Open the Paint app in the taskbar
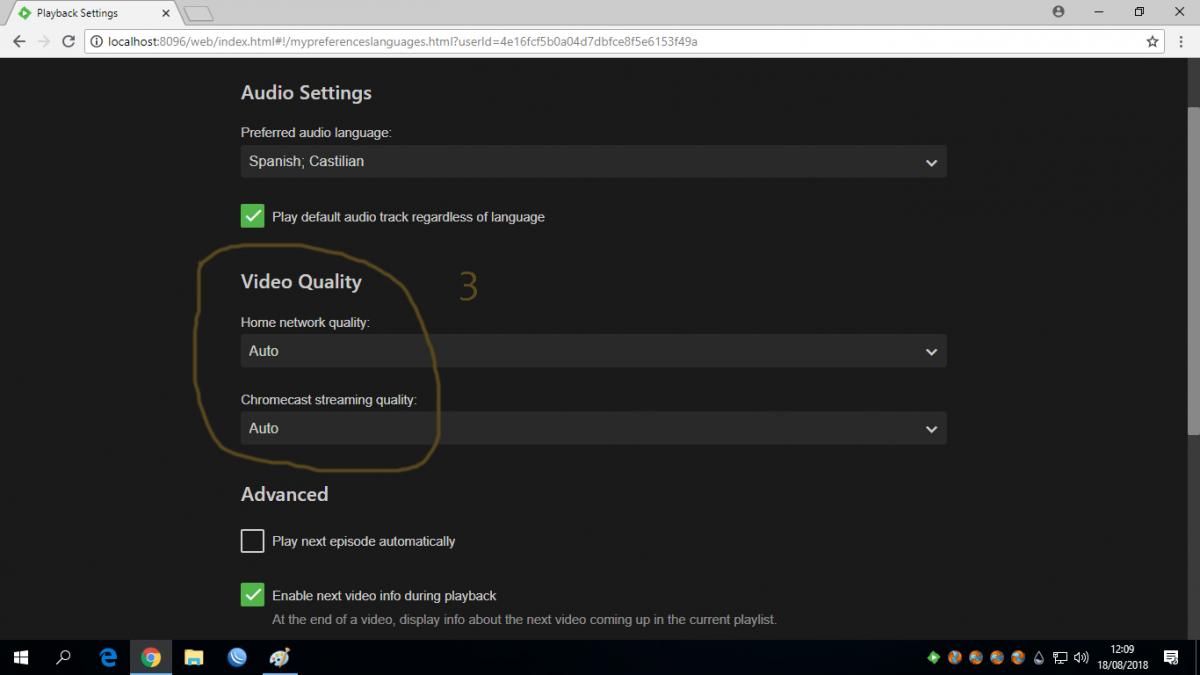 280,657
